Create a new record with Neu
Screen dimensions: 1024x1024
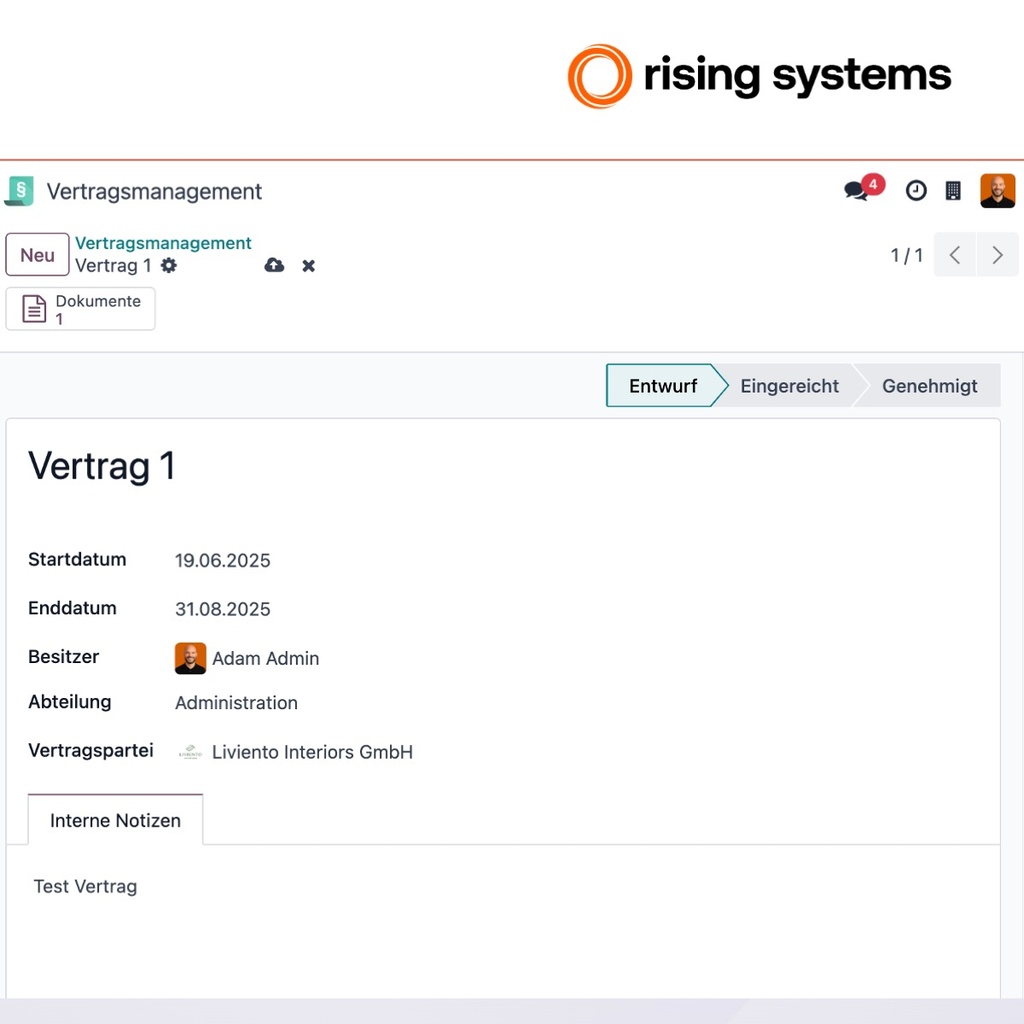click(37, 255)
